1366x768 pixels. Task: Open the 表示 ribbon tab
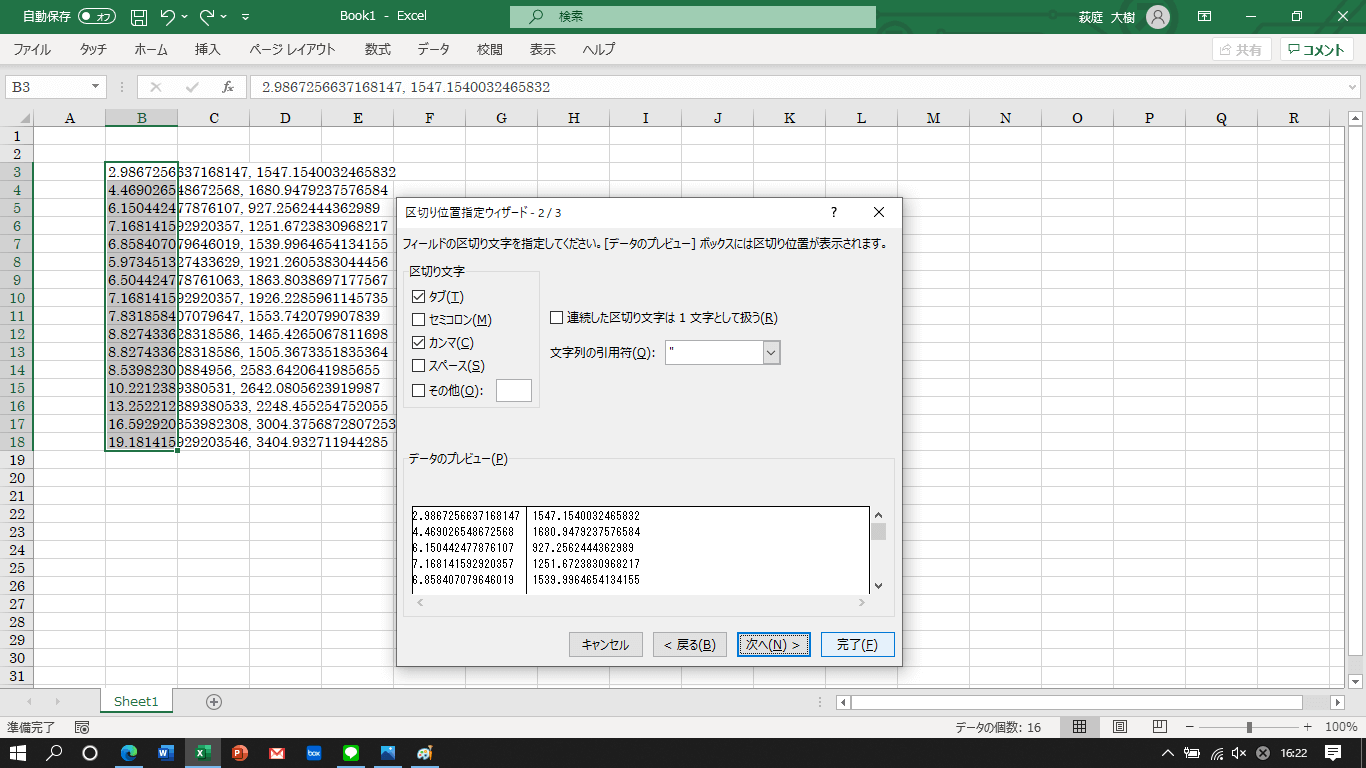click(542, 49)
